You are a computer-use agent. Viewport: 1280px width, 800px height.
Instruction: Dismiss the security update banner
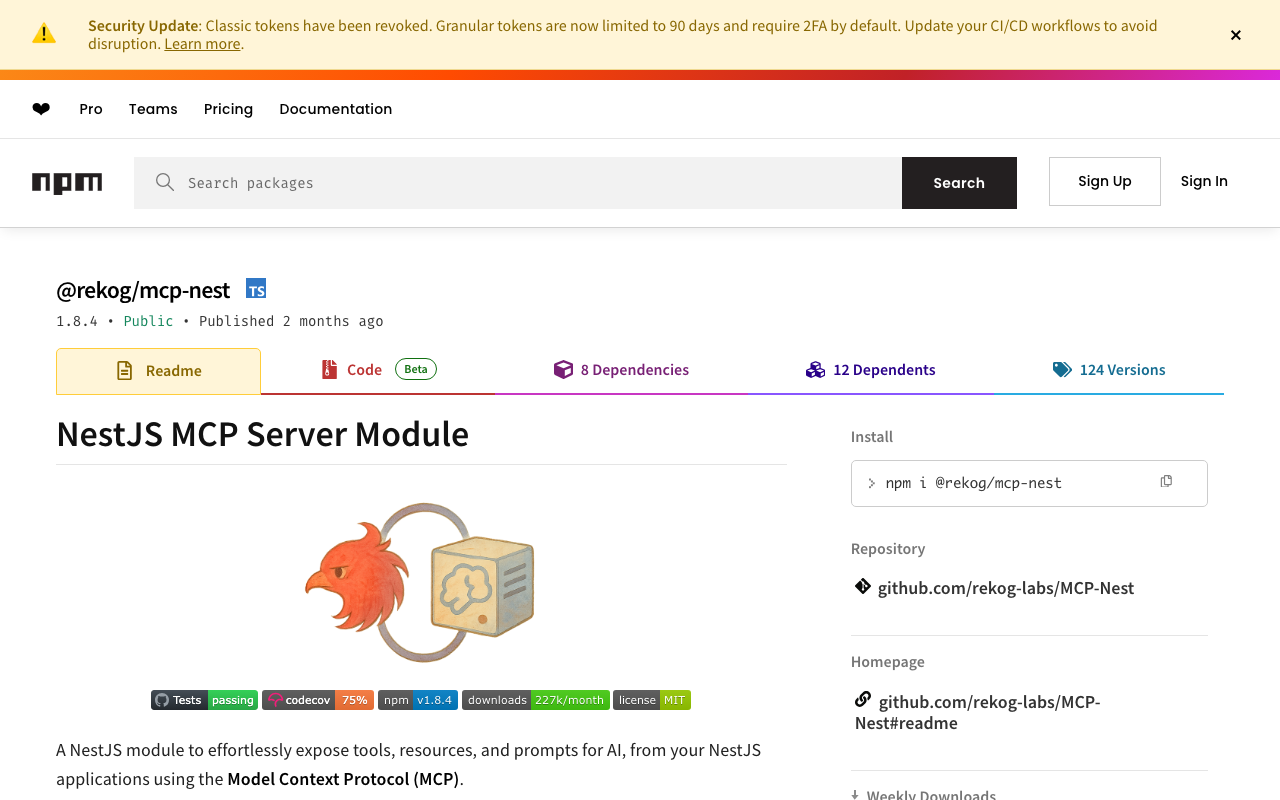tap(1236, 35)
